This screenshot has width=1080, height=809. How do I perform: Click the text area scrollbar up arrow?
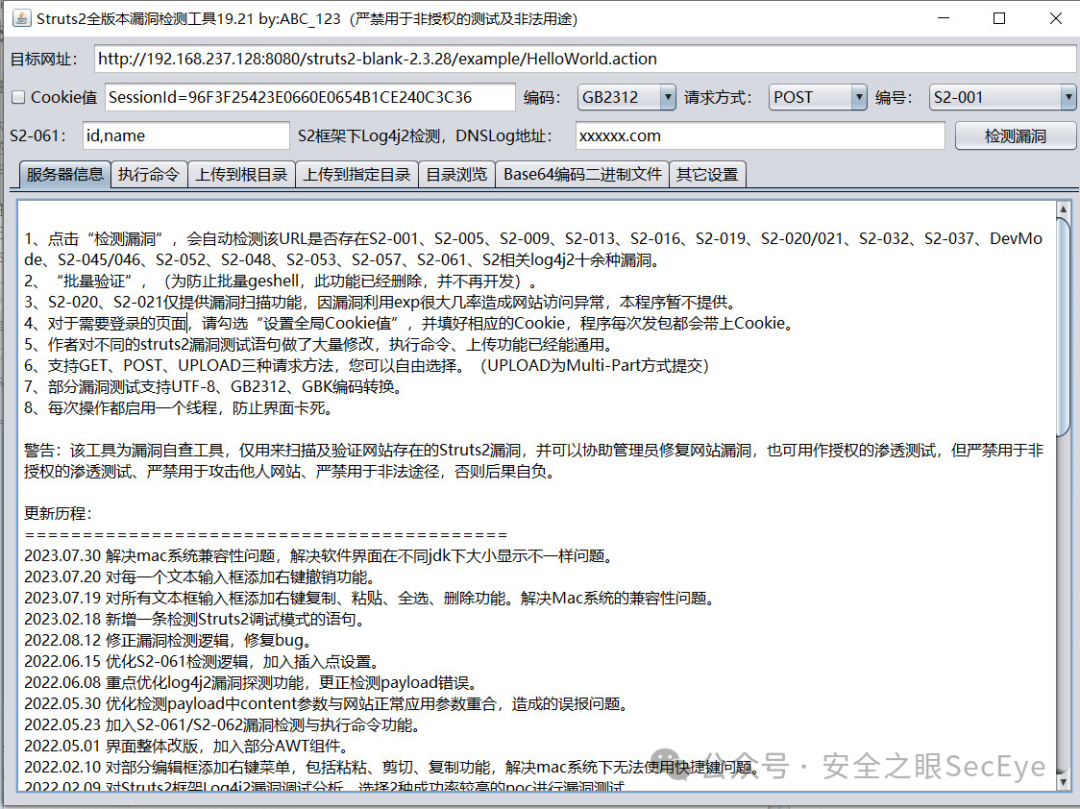(x=1063, y=208)
